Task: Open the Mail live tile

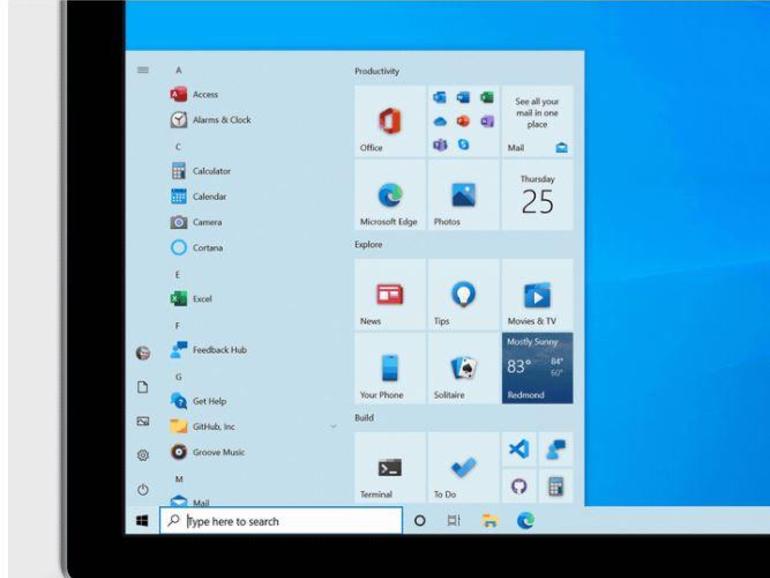Action: click(x=537, y=121)
